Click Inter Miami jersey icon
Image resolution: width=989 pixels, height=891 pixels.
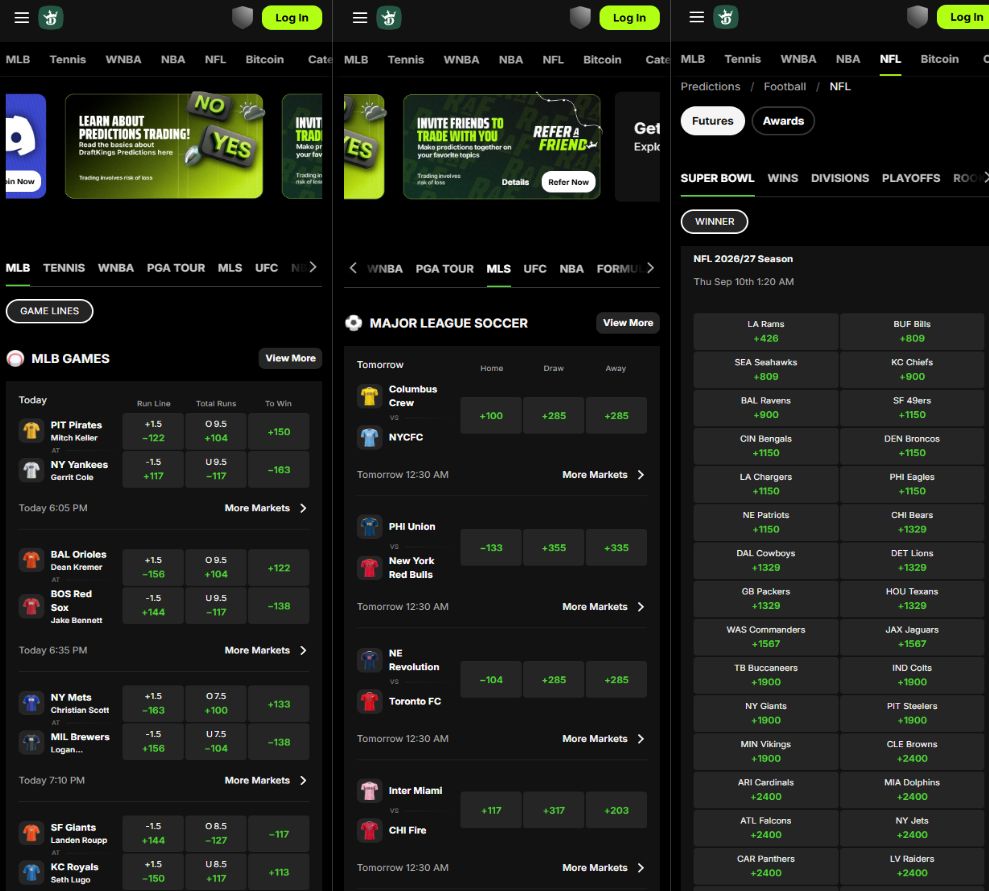point(370,791)
